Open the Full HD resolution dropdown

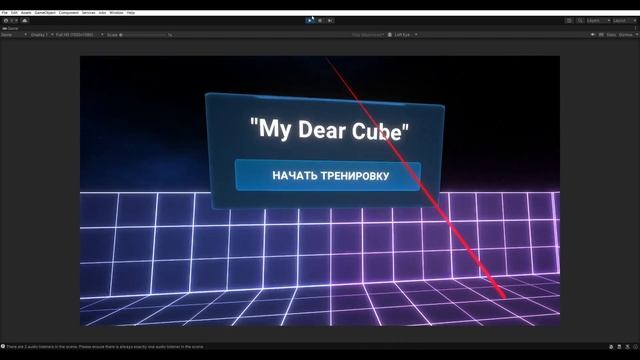[x=79, y=35]
